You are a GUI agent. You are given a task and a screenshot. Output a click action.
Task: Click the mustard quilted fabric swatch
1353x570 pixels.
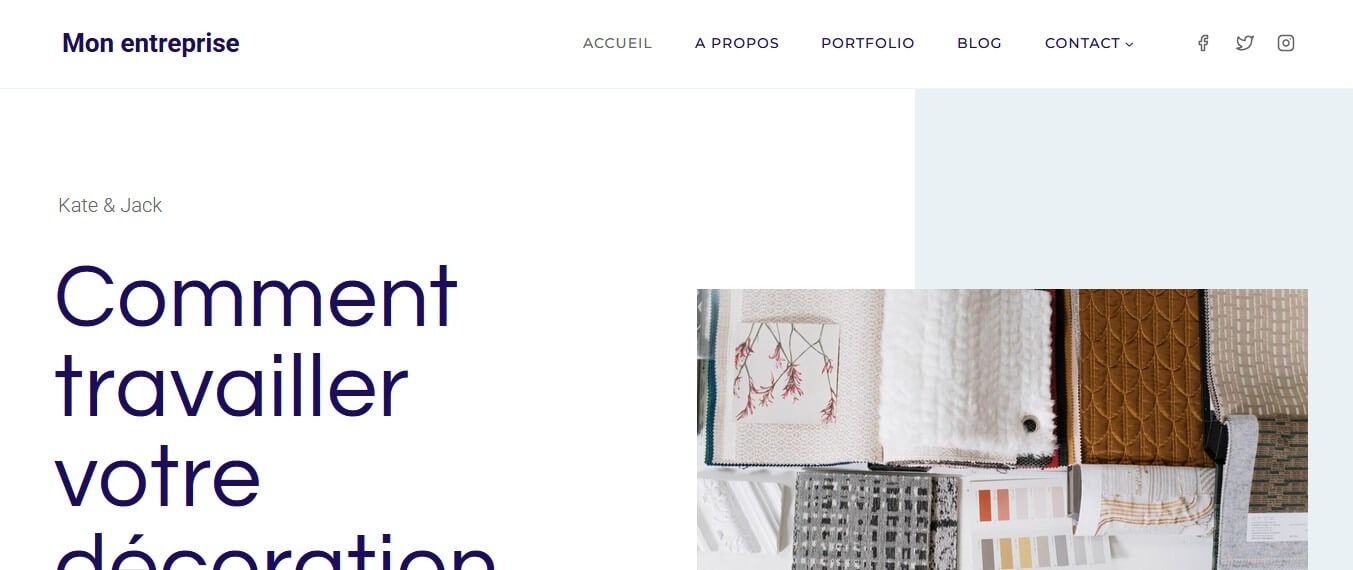tap(1140, 376)
